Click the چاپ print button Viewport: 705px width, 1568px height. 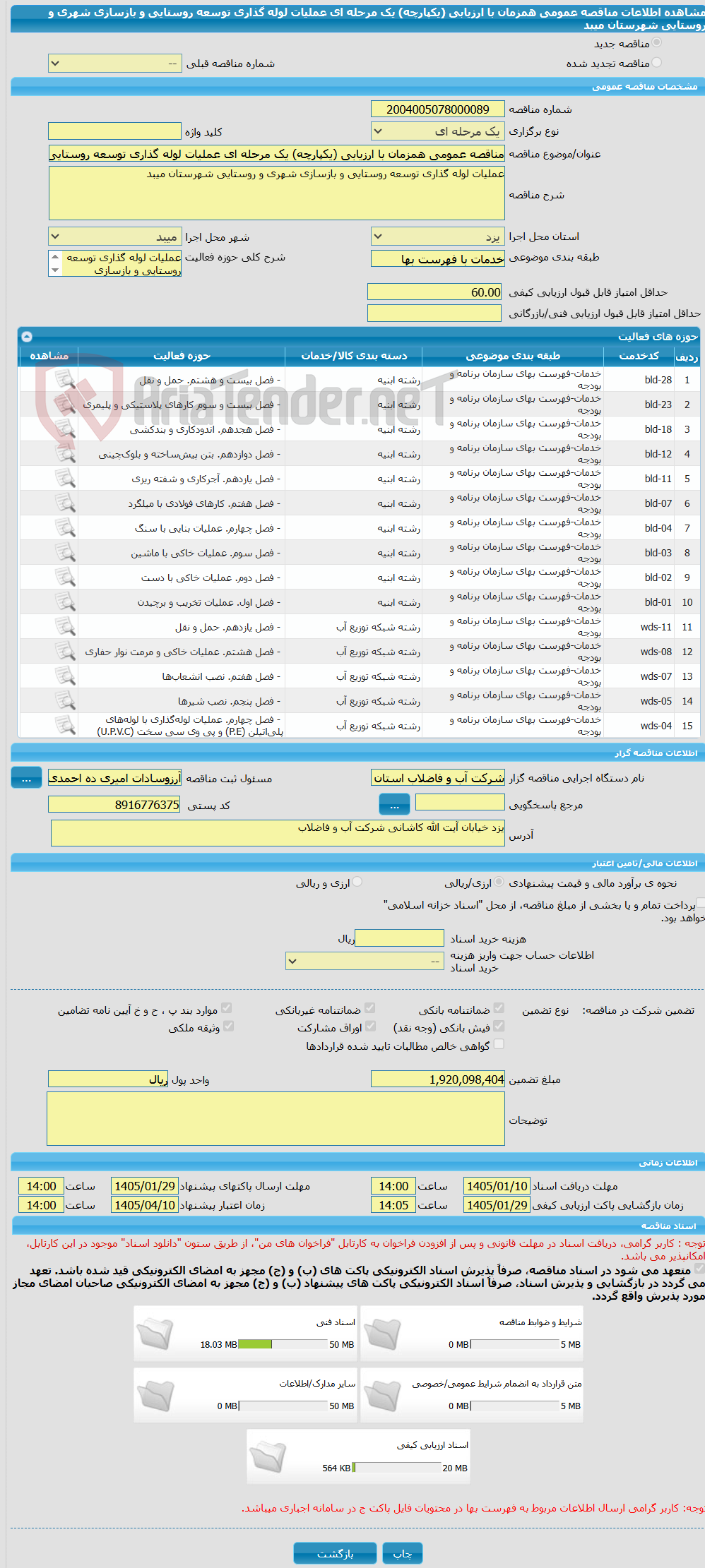403,1553
